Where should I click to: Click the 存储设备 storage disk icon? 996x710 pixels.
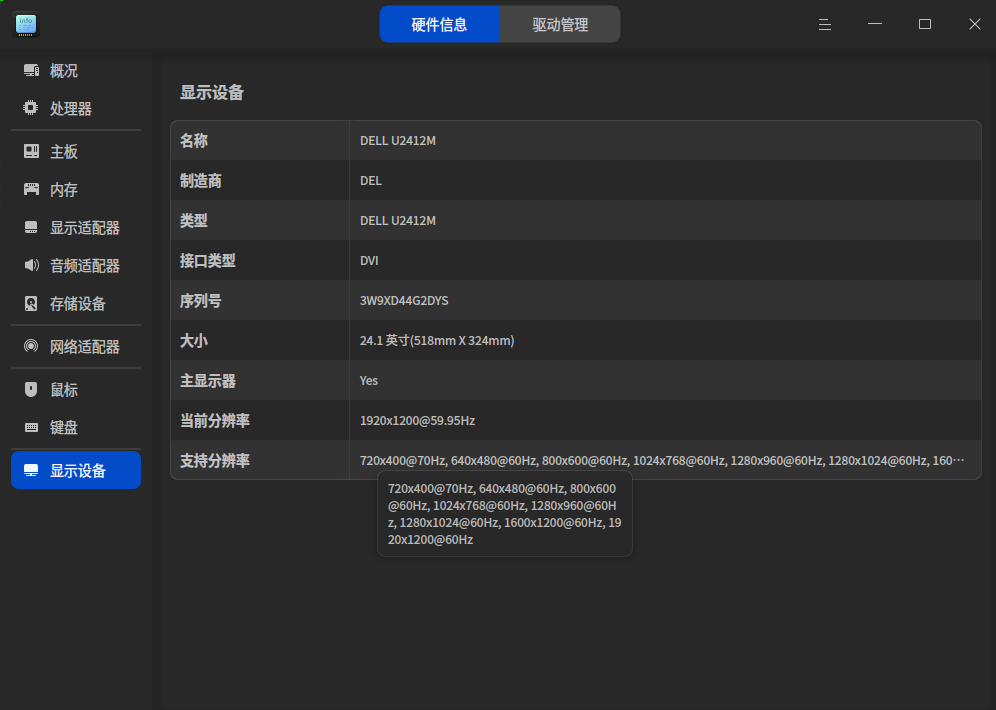(30, 304)
